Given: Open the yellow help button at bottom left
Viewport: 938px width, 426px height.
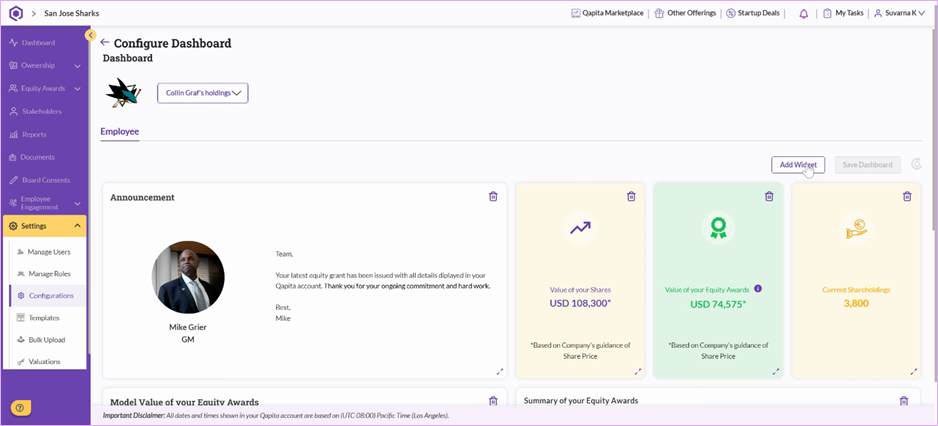Looking at the screenshot, I should (x=20, y=408).
